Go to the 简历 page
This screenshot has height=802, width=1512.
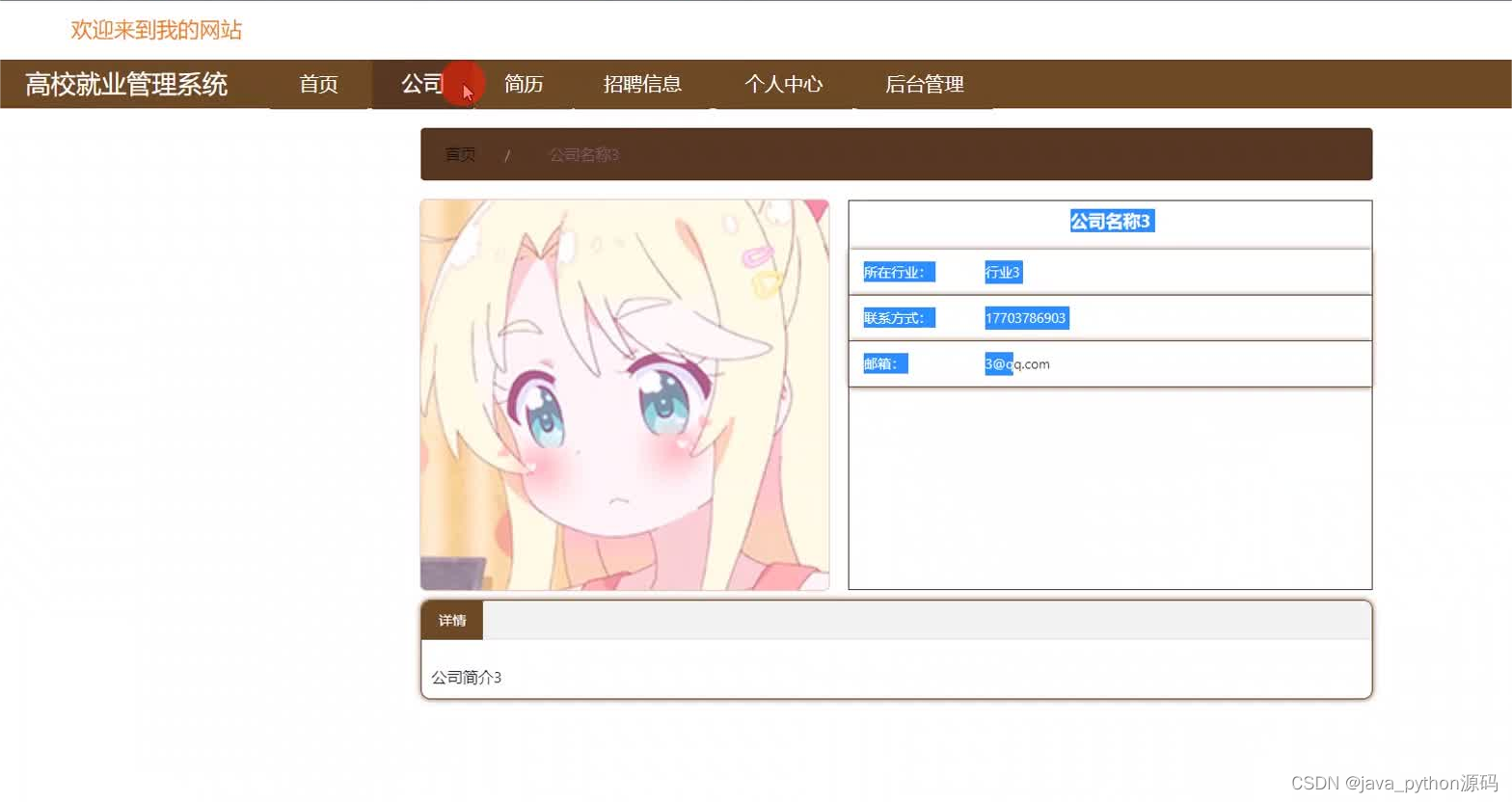(x=524, y=84)
